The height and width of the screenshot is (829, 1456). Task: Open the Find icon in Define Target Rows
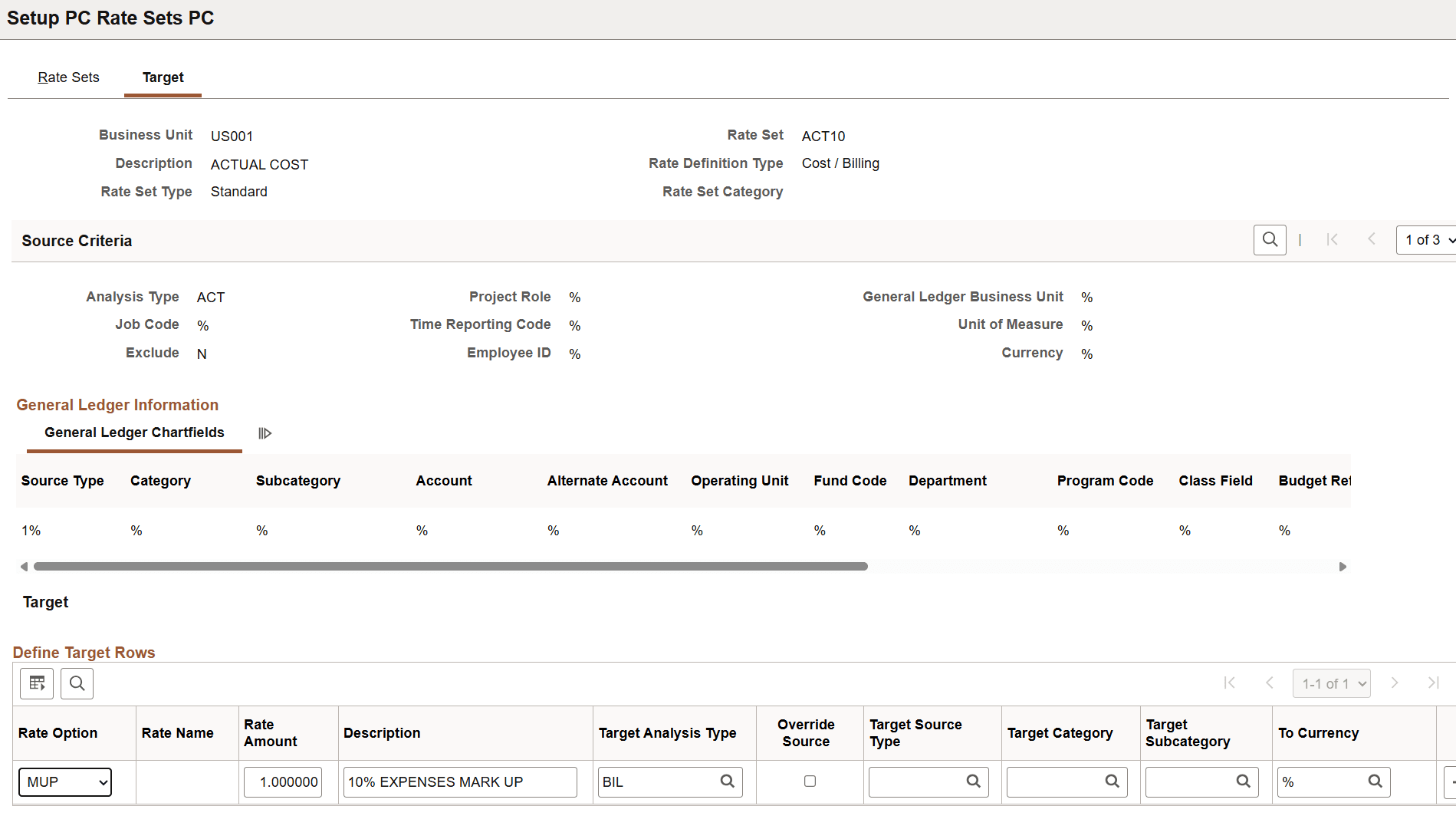click(x=77, y=683)
